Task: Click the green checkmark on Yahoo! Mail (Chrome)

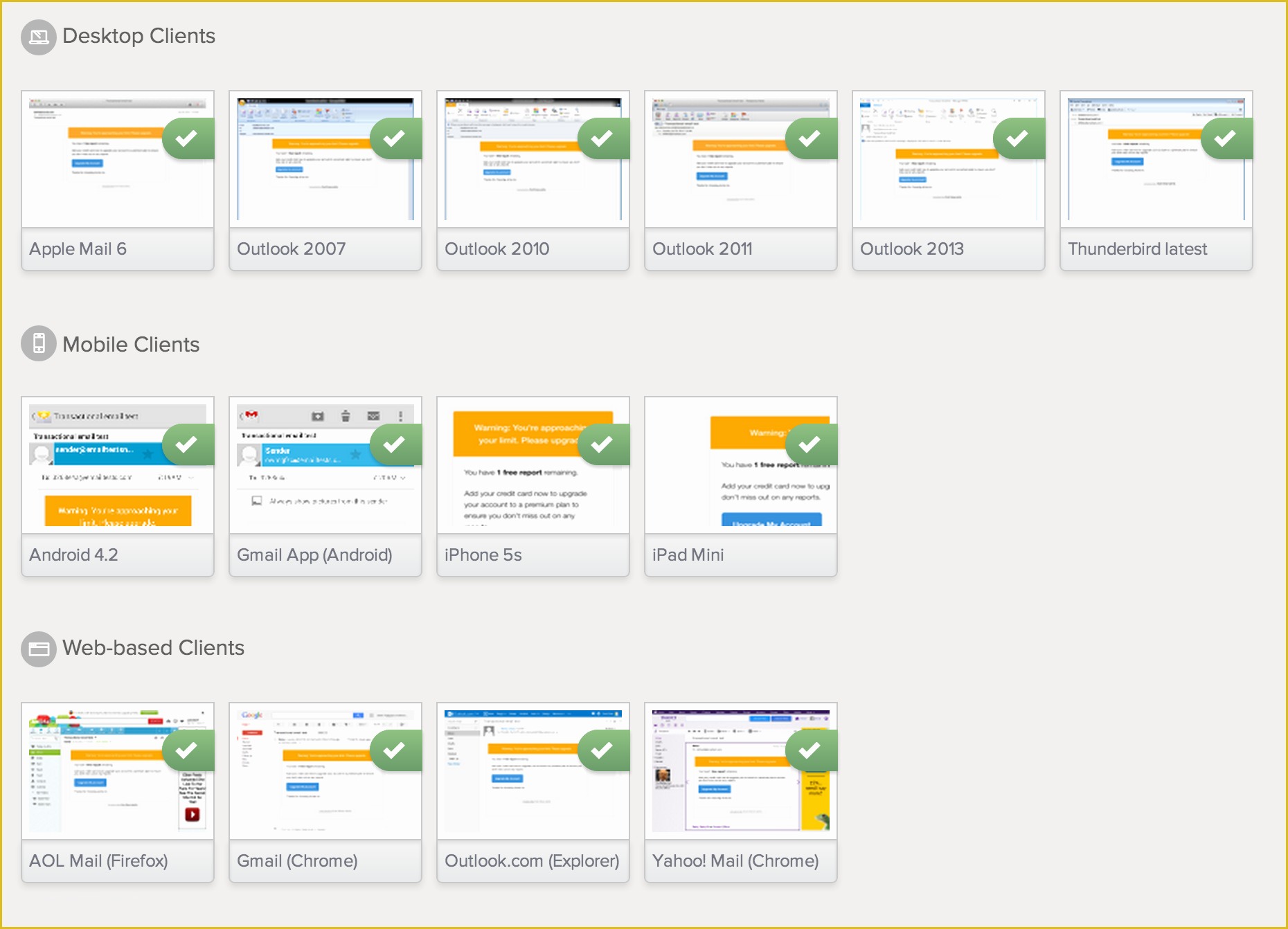Action: pyautogui.click(x=812, y=750)
